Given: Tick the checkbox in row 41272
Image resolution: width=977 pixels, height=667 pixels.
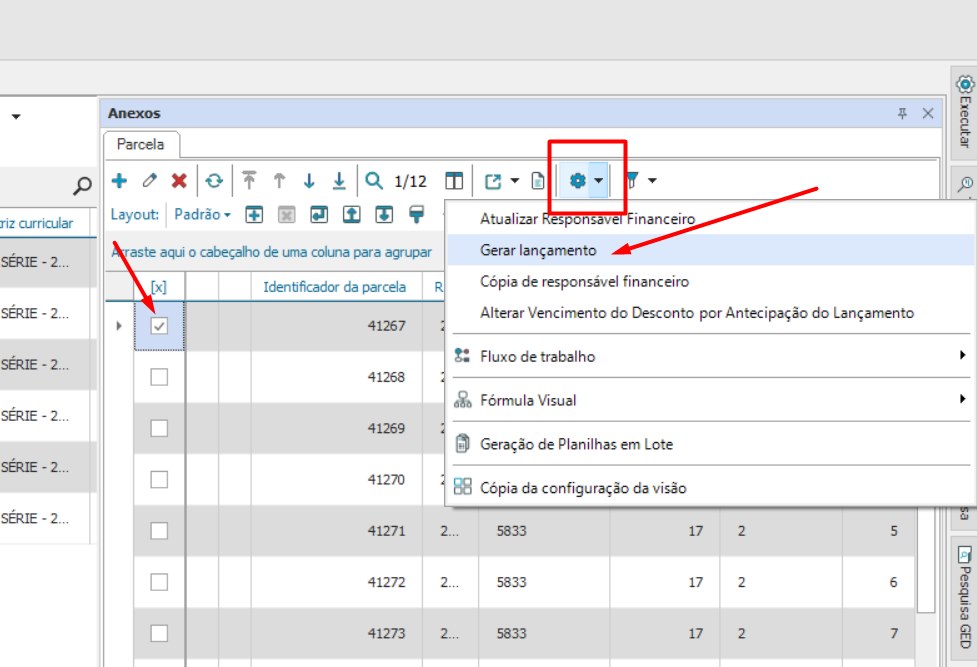Looking at the screenshot, I should (x=159, y=582).
